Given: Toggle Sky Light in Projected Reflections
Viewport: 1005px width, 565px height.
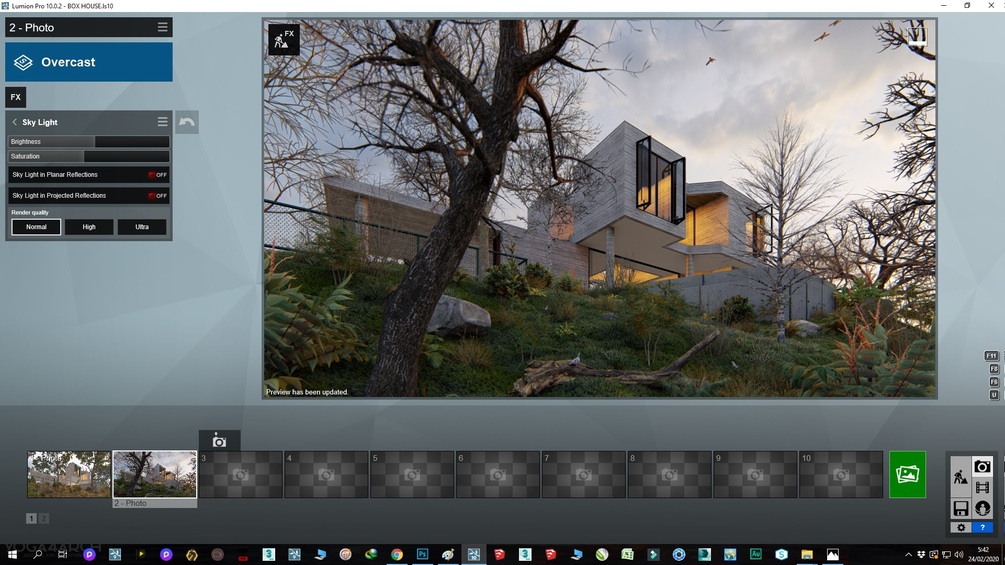Looking at the screenshot, I should [89, 195].
